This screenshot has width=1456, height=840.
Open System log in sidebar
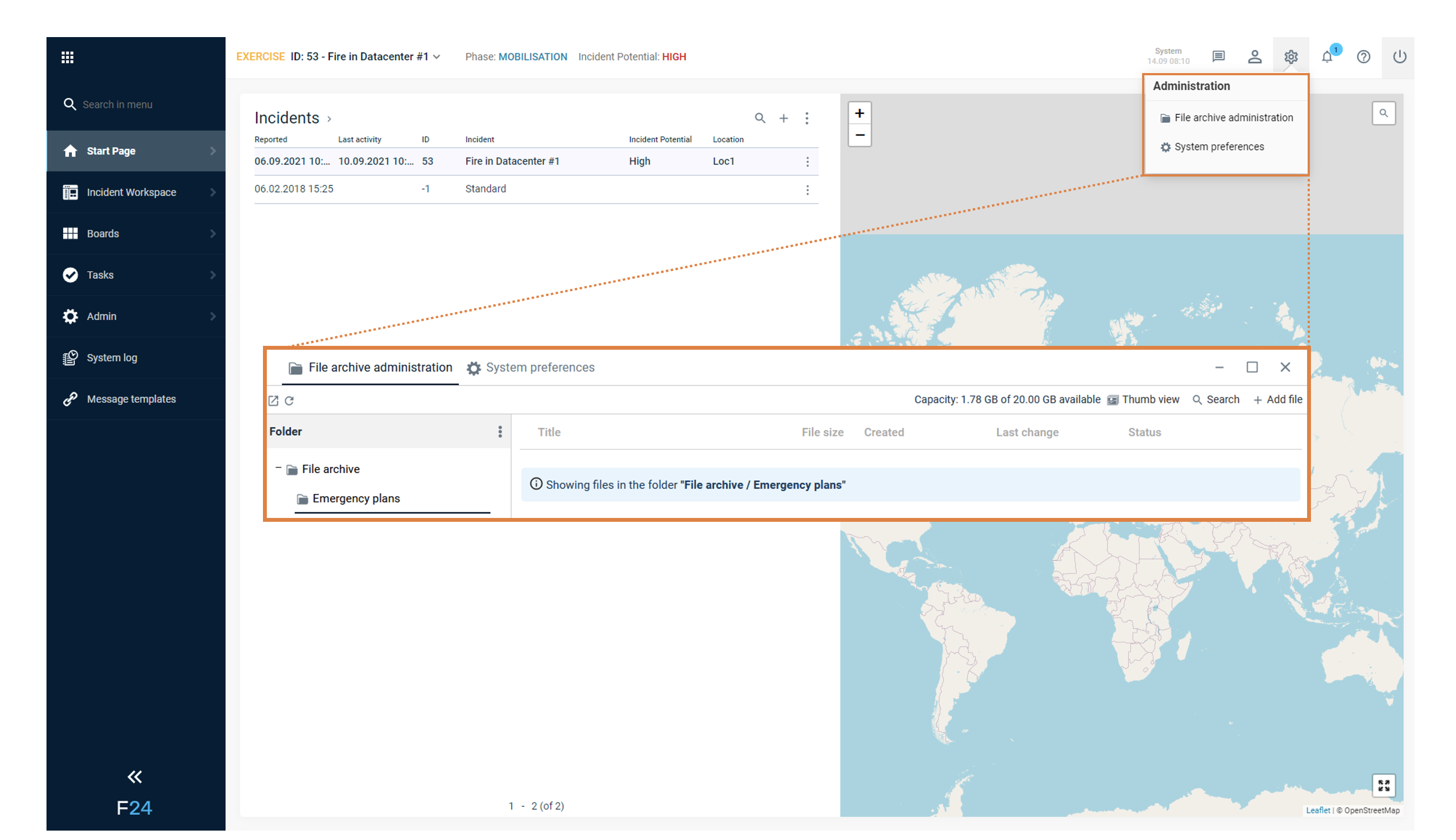coord(136,357)
